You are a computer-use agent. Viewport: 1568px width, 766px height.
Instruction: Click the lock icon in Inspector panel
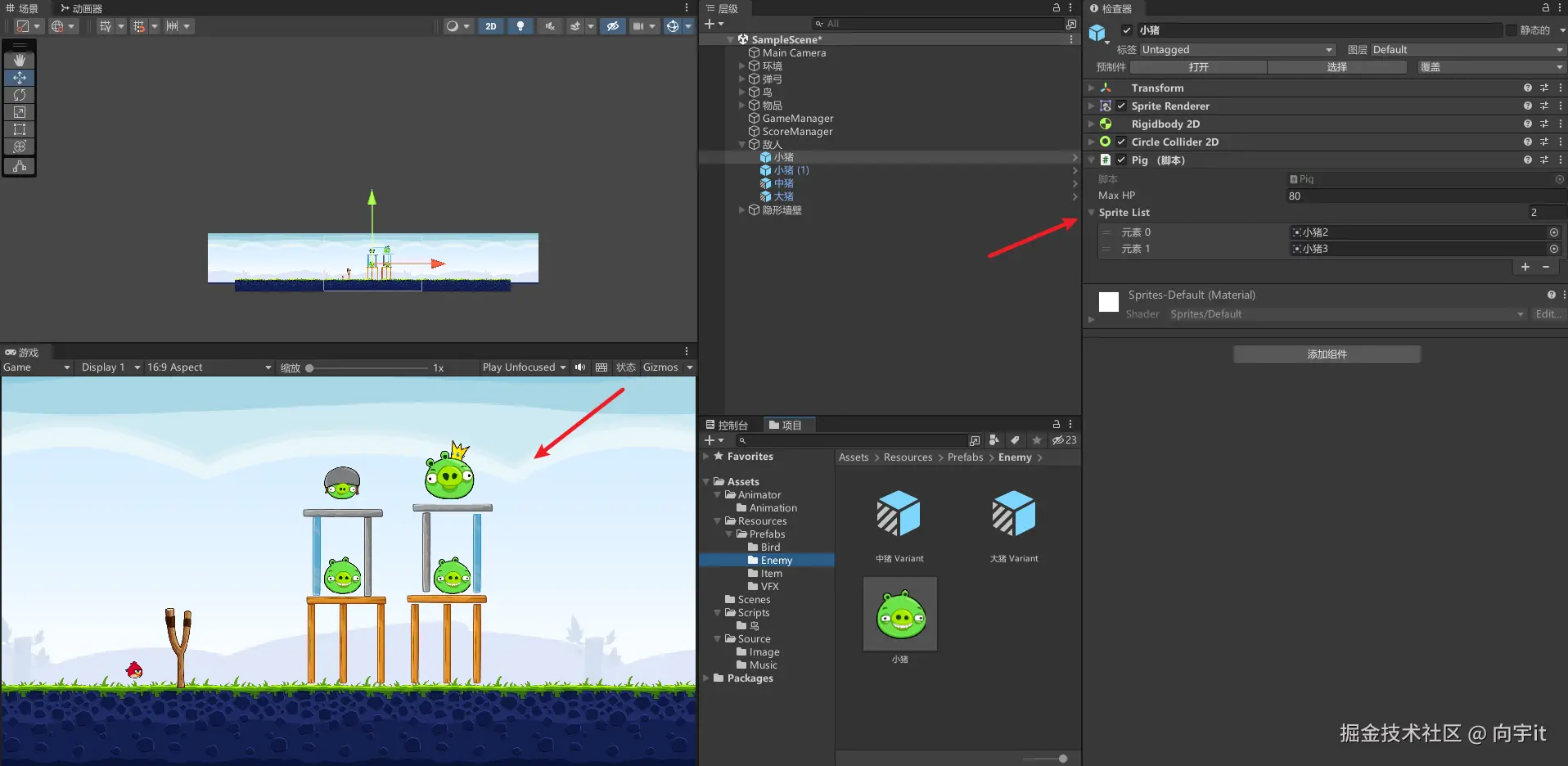(1546, 8)
